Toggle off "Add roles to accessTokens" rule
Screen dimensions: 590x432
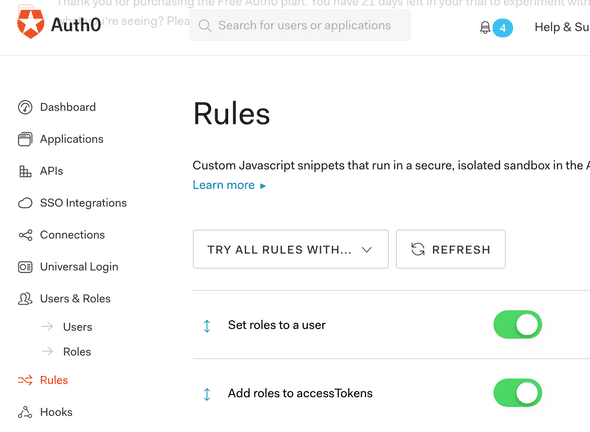coord(517,393)
